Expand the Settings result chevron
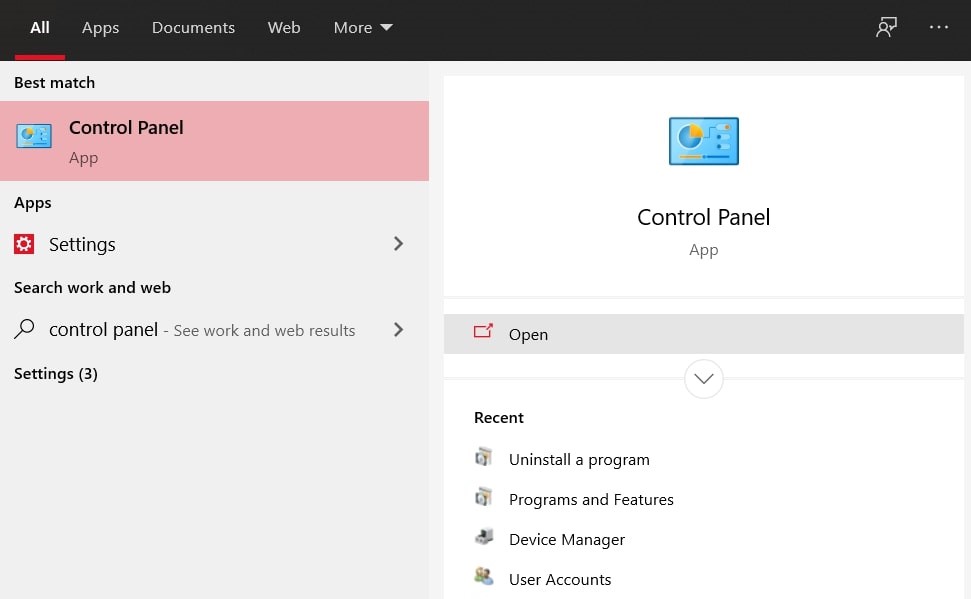Viewport: 971px width, 599px height. pyautogui.click(x=398, y=243)
